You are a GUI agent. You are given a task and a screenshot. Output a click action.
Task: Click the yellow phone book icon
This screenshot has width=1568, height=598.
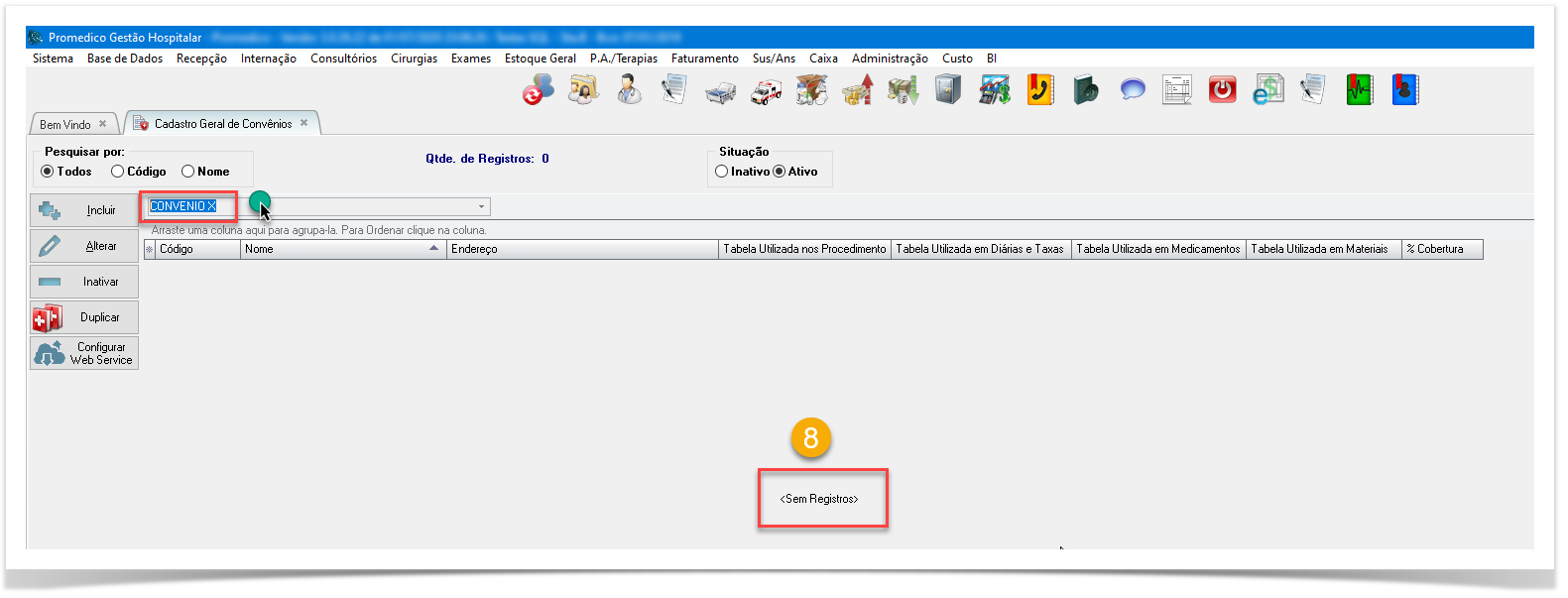pyautogui.click(x=1039, y=90)
